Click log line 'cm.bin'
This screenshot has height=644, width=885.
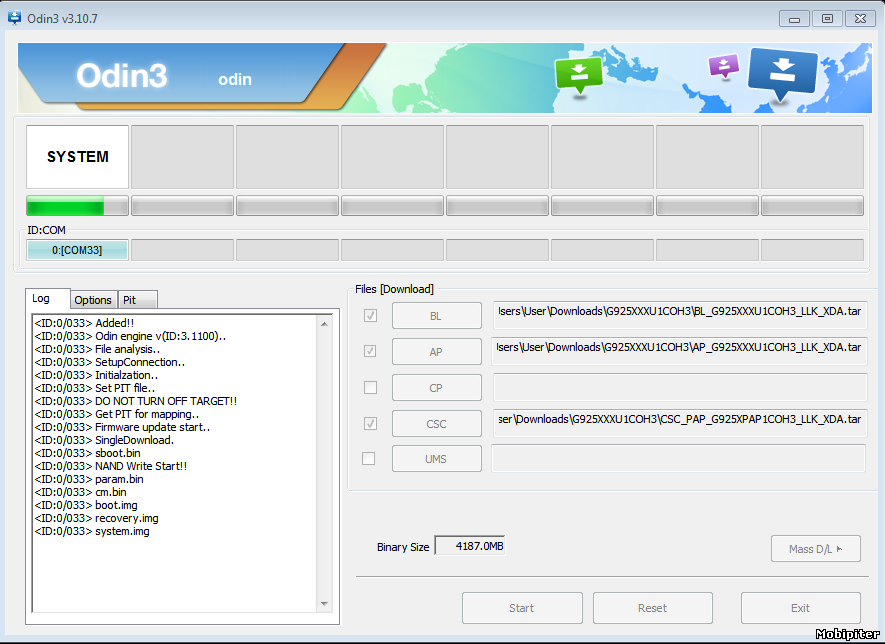click(x=81, y=492)
